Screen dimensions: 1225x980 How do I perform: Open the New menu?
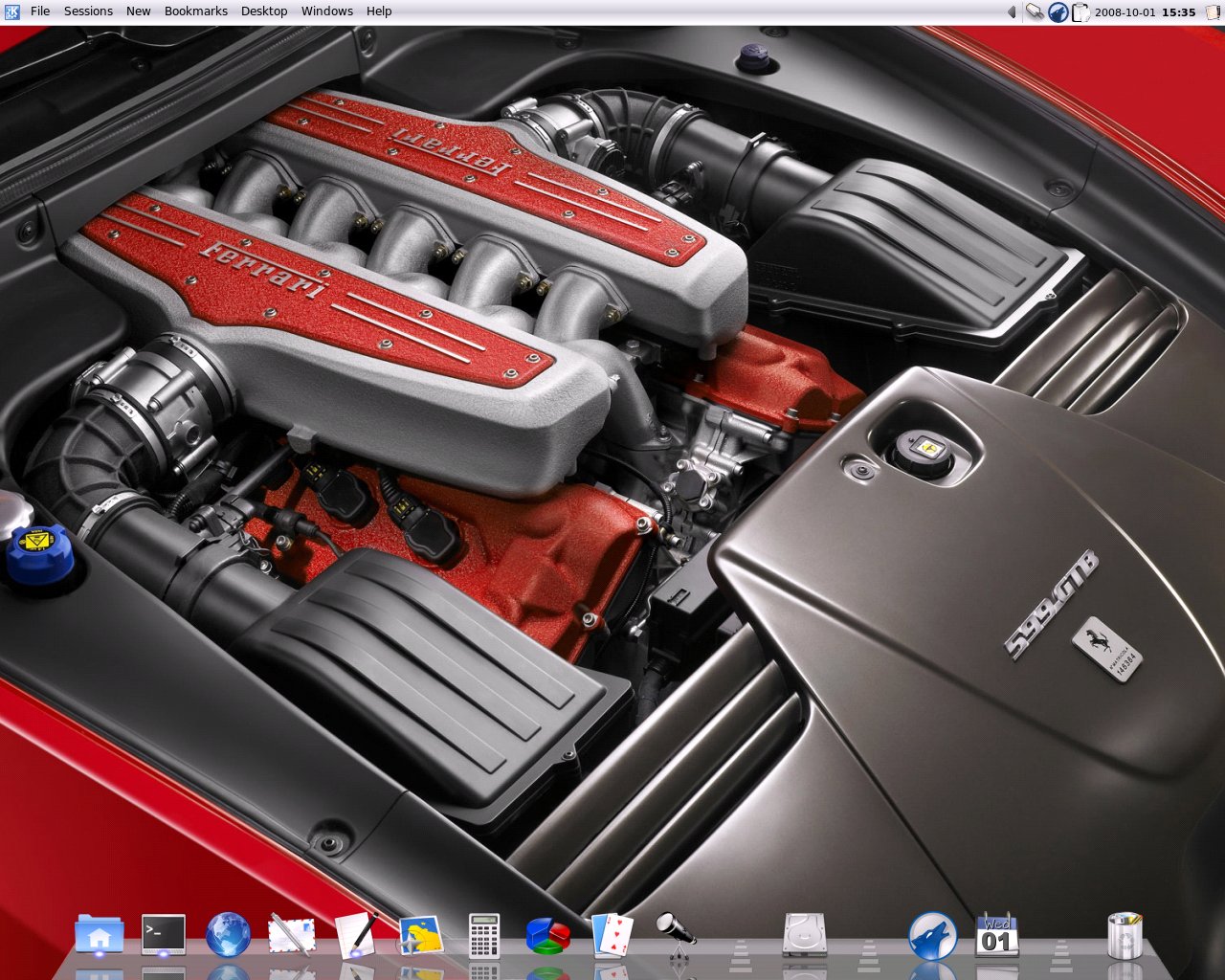click(x=139, y=11)
